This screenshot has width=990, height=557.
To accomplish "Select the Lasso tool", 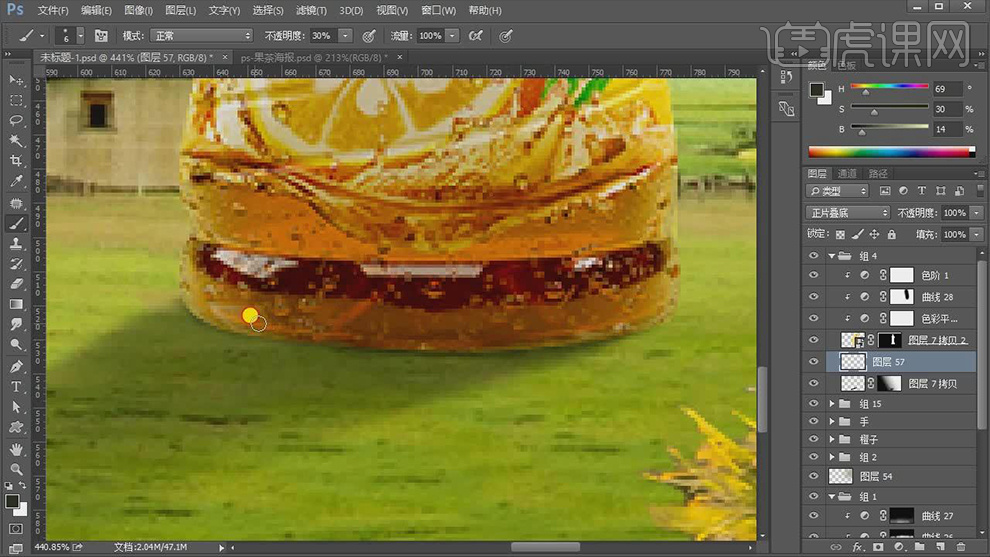I will click(x=16, y=121).
